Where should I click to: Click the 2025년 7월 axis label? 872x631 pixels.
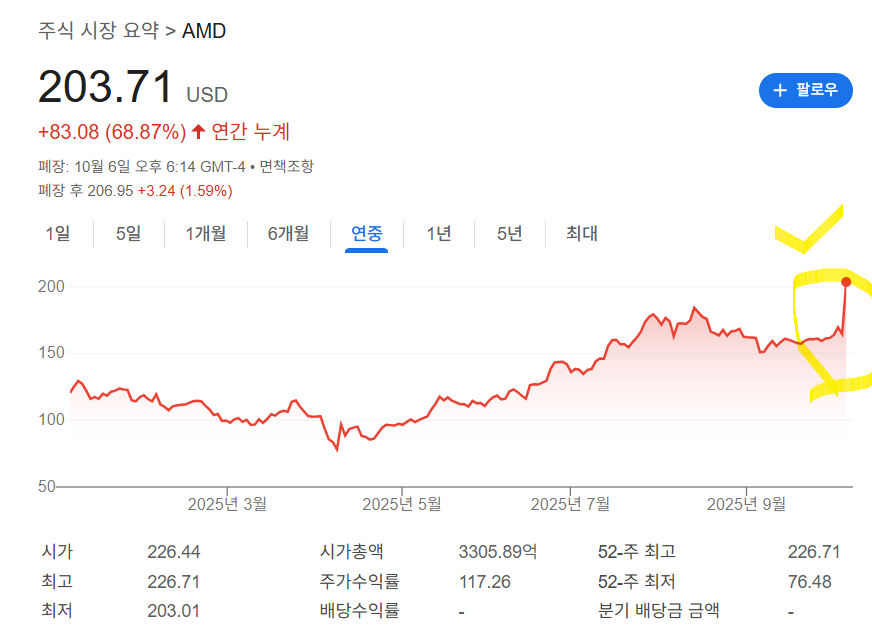(570, 504)
